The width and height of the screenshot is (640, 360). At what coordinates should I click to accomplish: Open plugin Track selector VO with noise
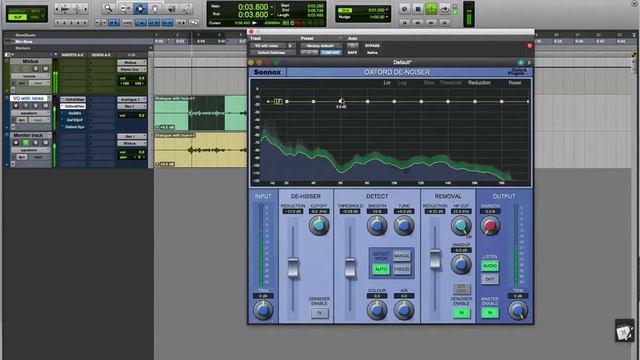tap(269, 46)
